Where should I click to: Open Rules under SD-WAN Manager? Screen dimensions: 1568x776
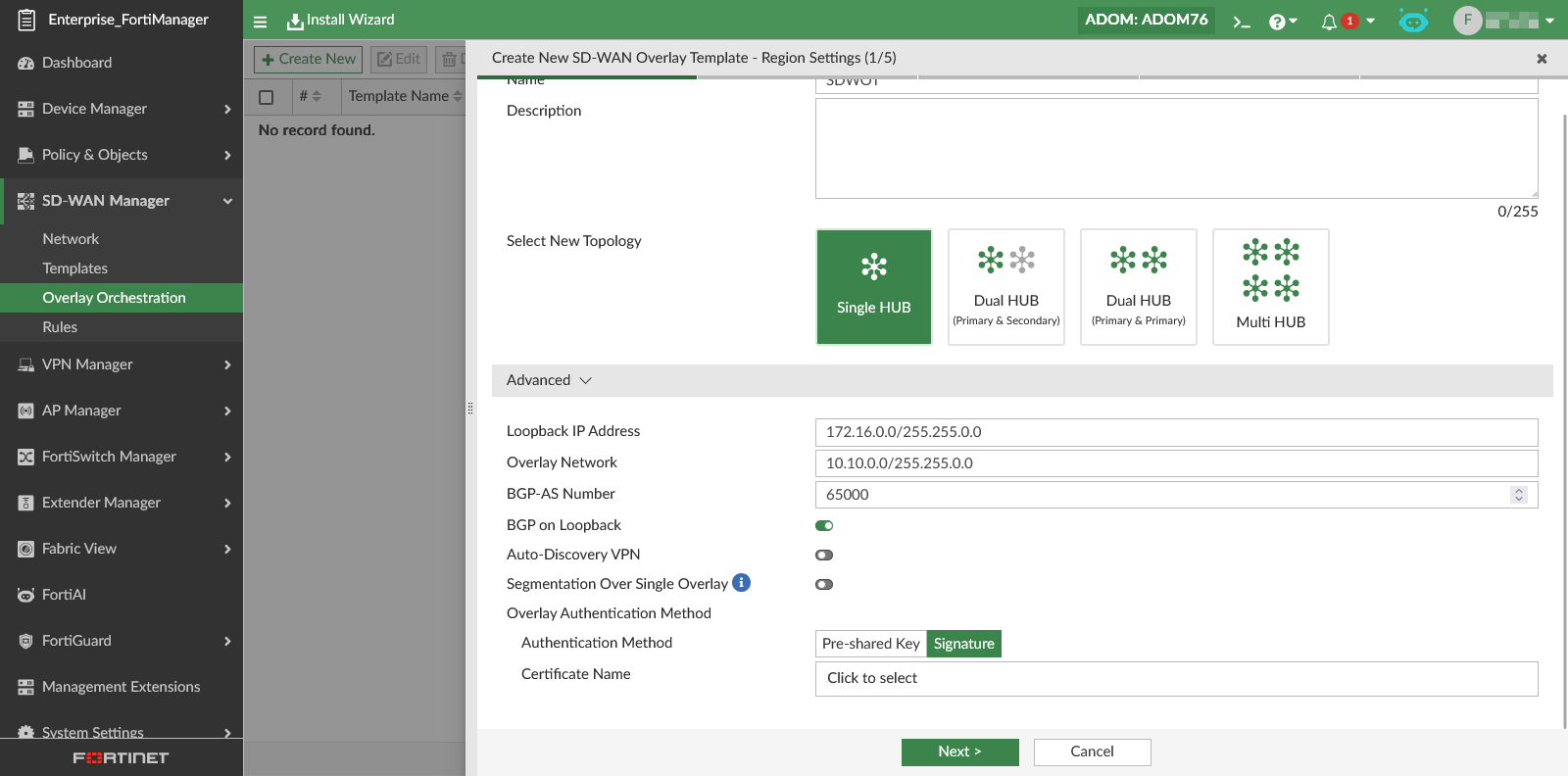60,327
